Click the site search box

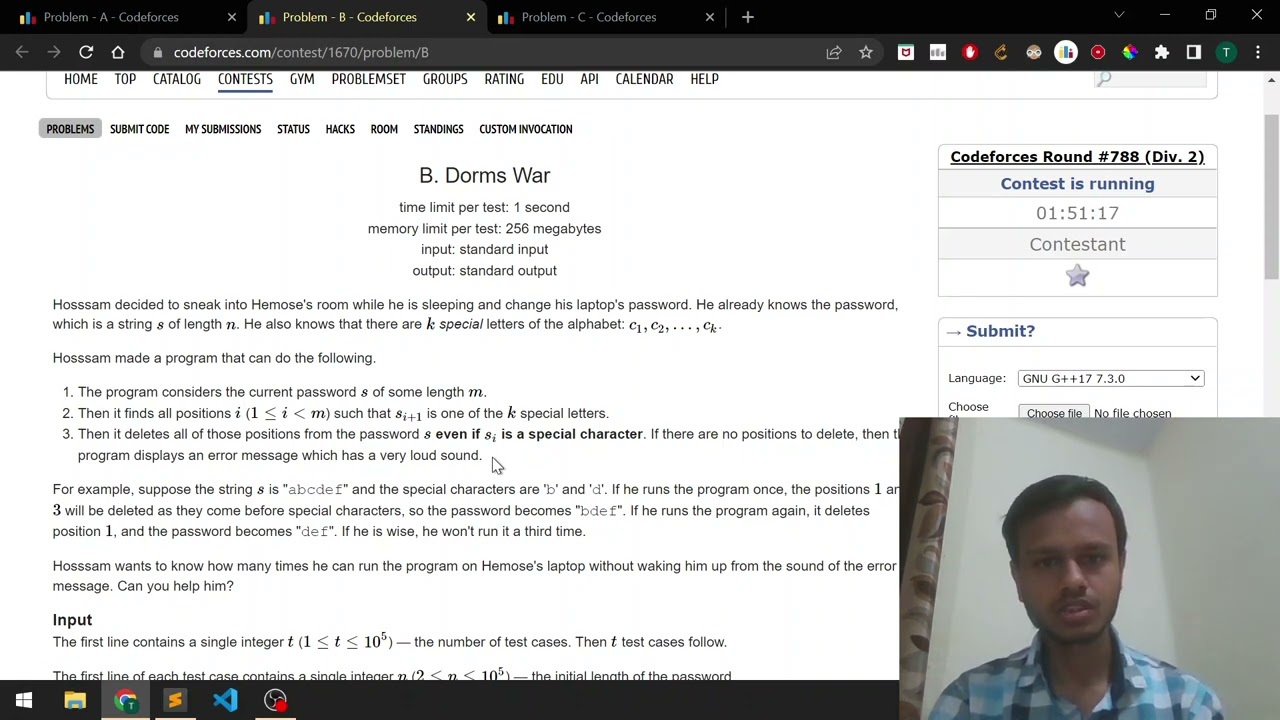(1150, 79)
